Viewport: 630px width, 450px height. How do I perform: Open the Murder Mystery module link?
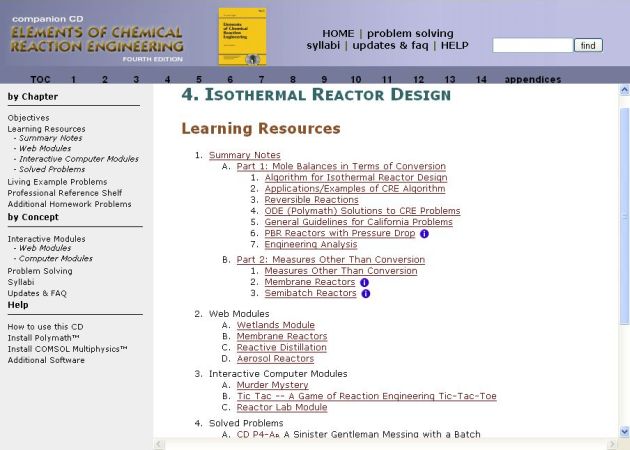[x=272, y=385]
